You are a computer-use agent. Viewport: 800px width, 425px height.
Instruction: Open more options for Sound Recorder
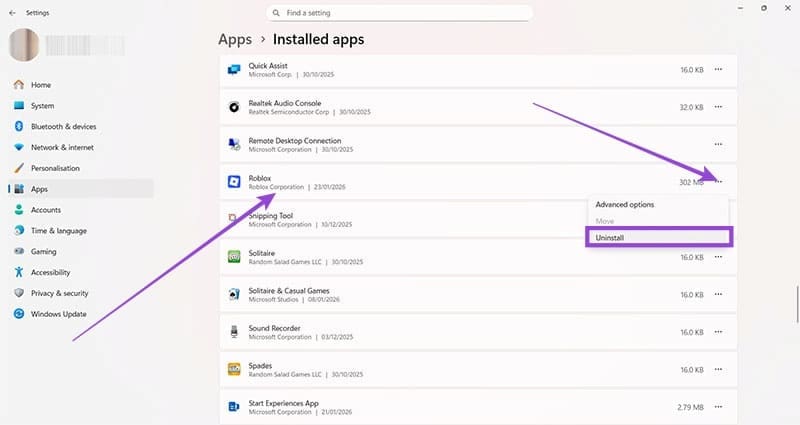click(x=718, y=332)
